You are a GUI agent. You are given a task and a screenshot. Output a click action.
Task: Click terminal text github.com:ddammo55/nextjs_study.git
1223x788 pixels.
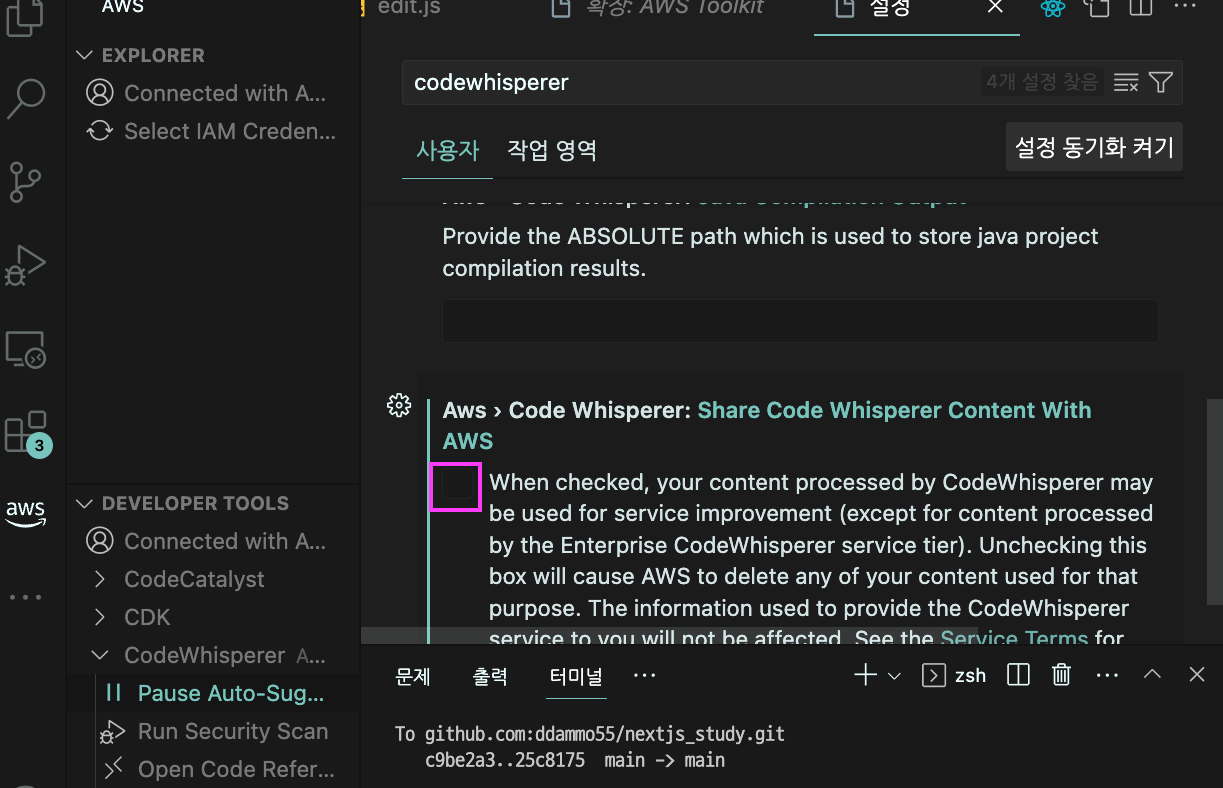(x=604, y=734)
